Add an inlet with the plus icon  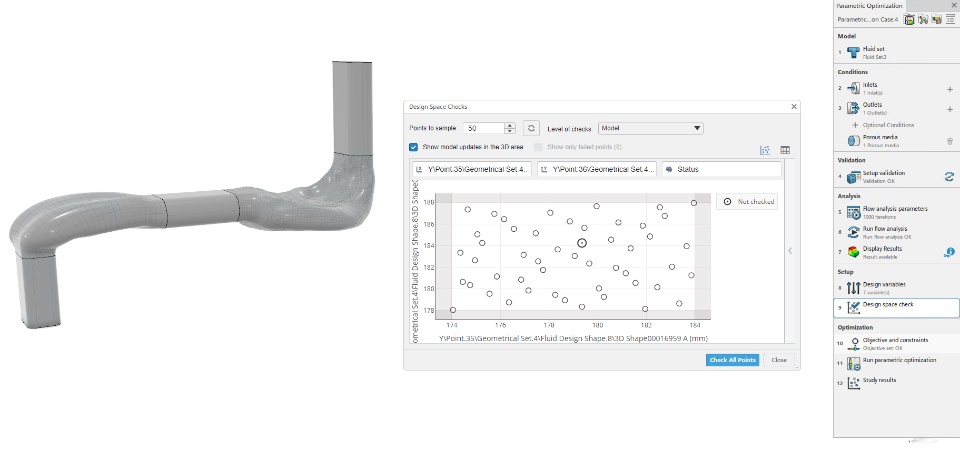click(950, 89)
